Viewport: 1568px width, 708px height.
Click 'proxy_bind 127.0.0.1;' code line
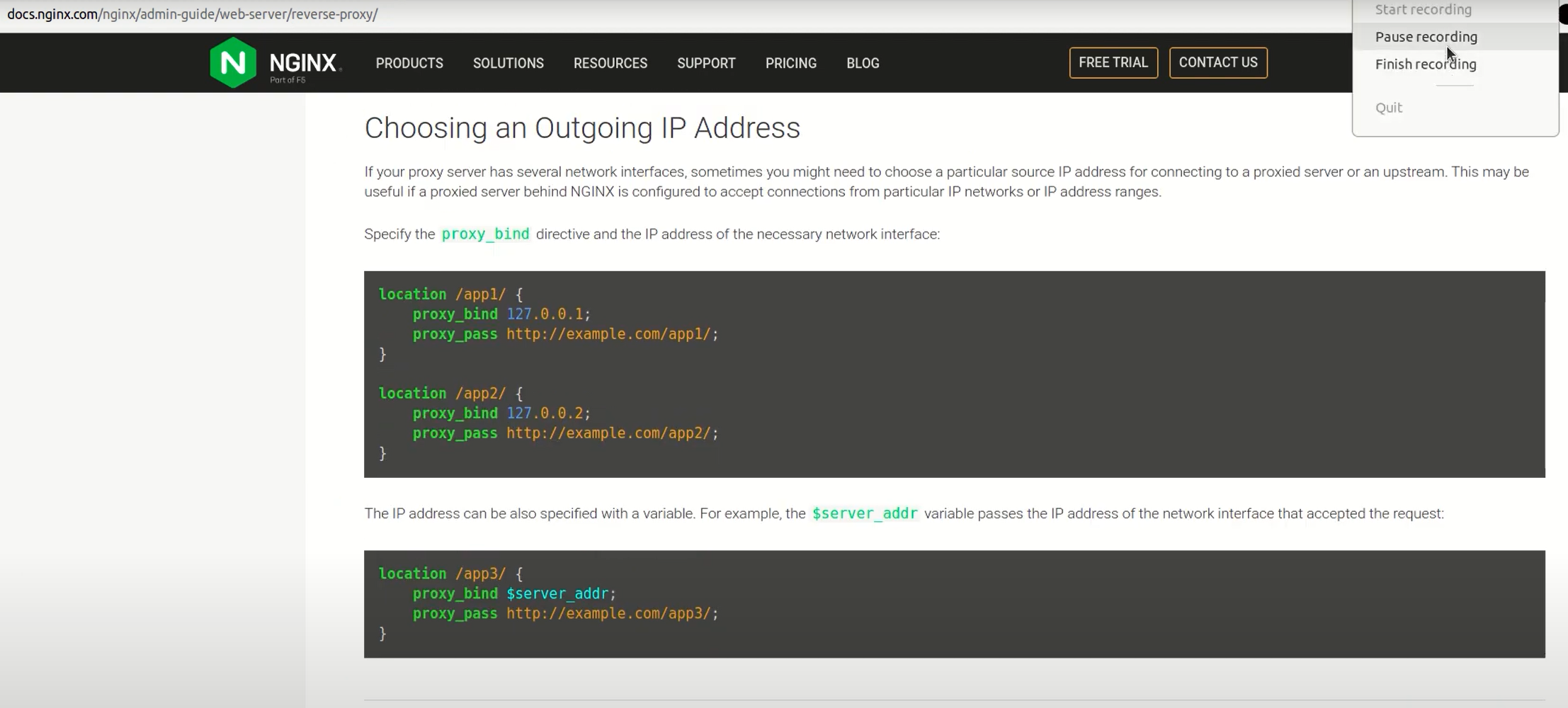501,314
